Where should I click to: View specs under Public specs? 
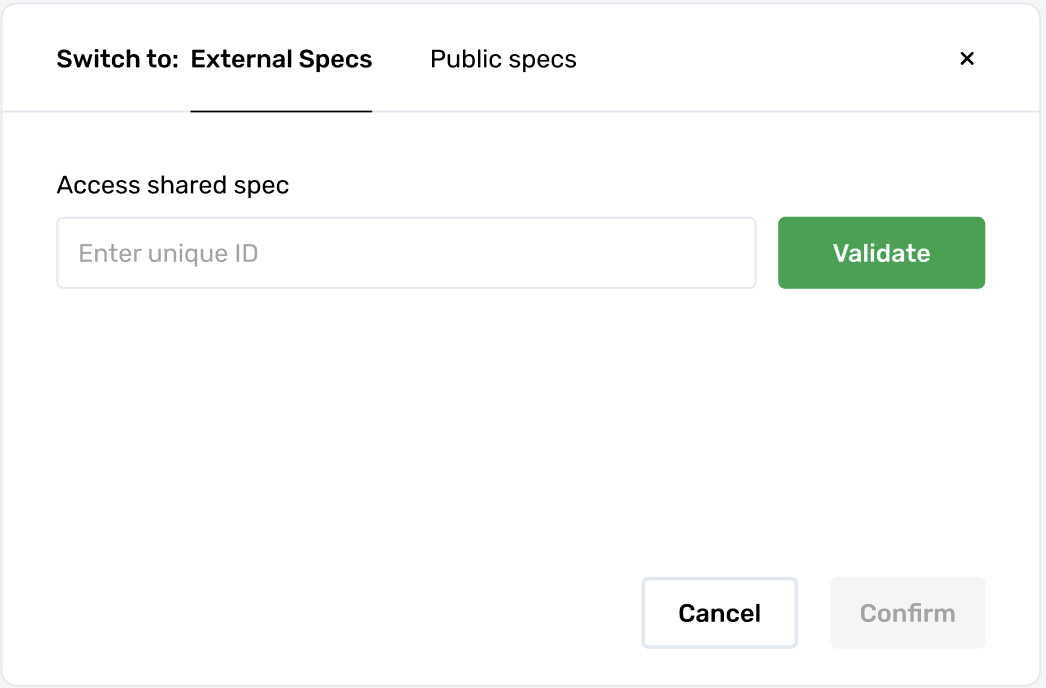coord(503,59)
